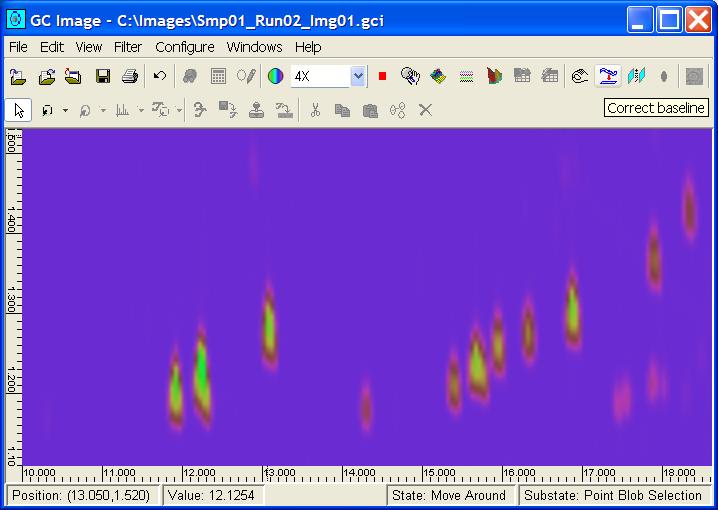
Task: Click the save floppy disk icon
Action: 103,76
